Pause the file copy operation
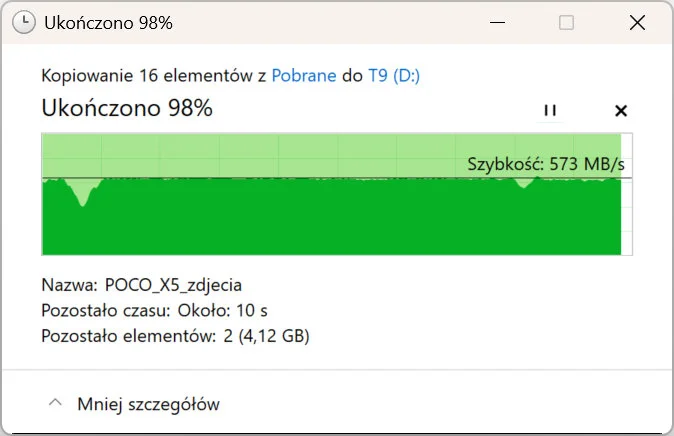674x436 pixels. coord(549,111)
